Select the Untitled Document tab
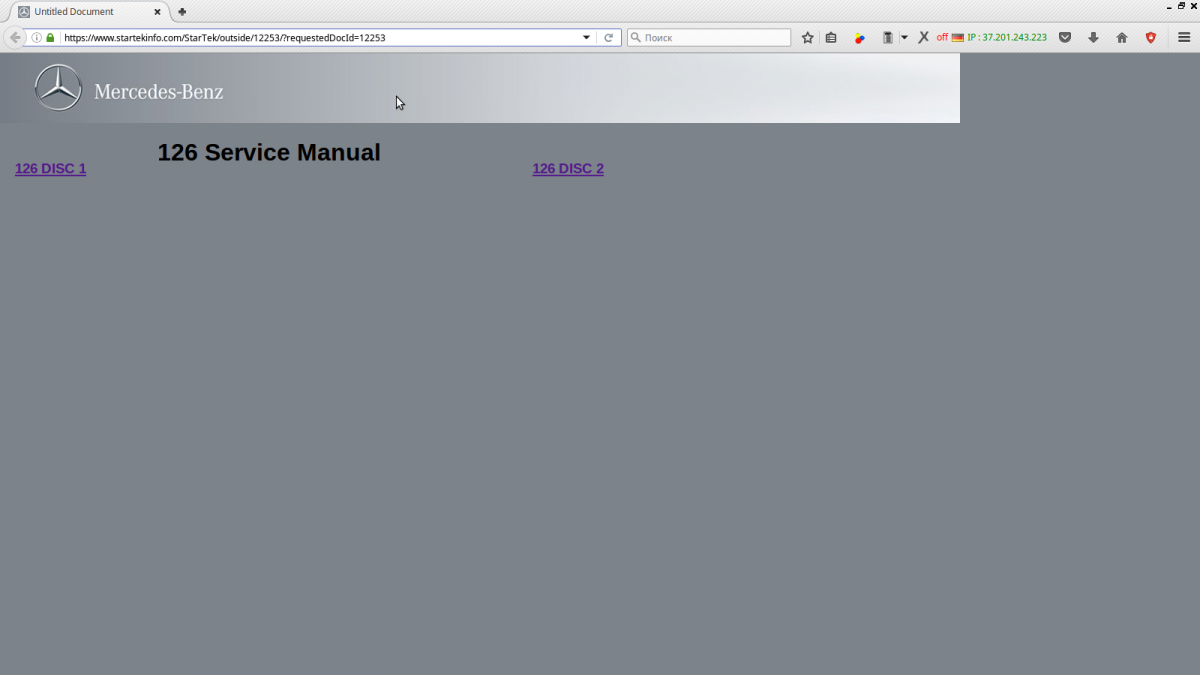1200x675 pixels. 90,12
